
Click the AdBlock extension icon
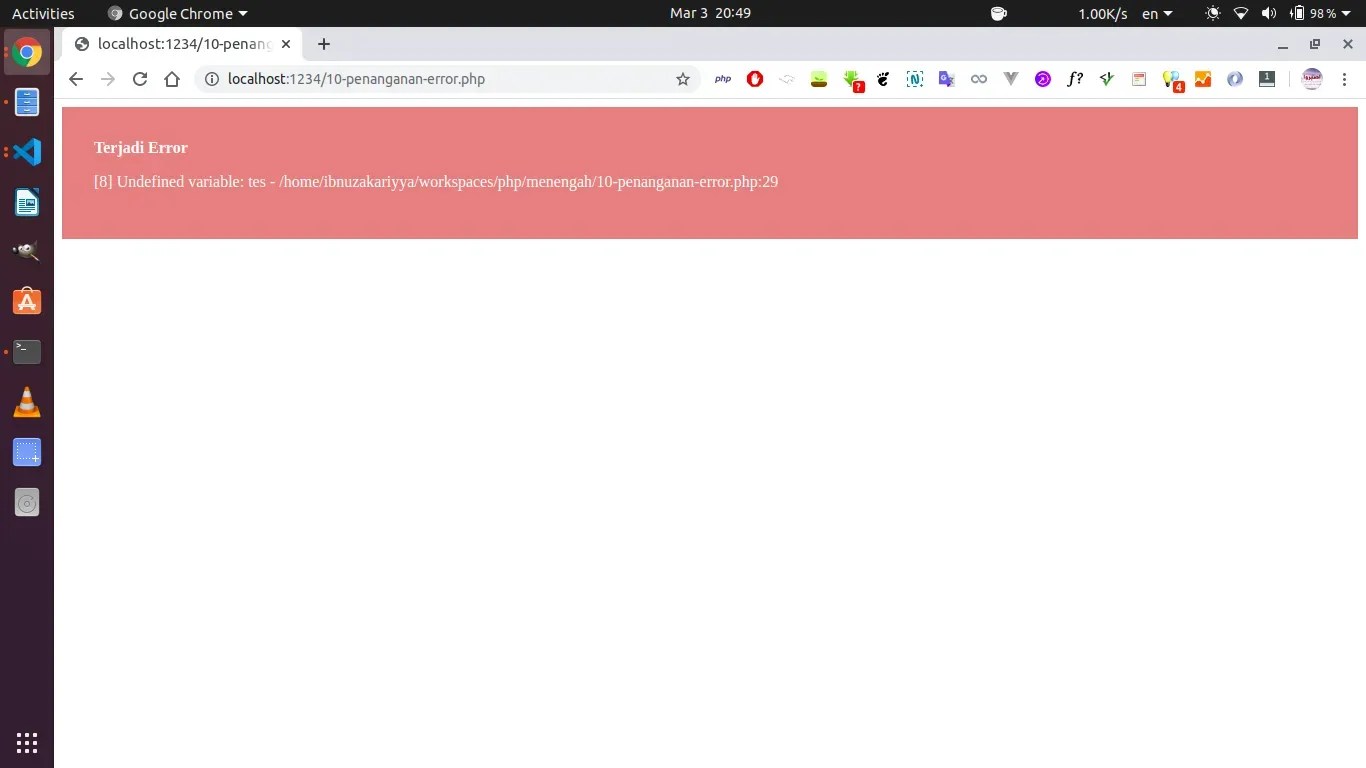click(754, 79)
